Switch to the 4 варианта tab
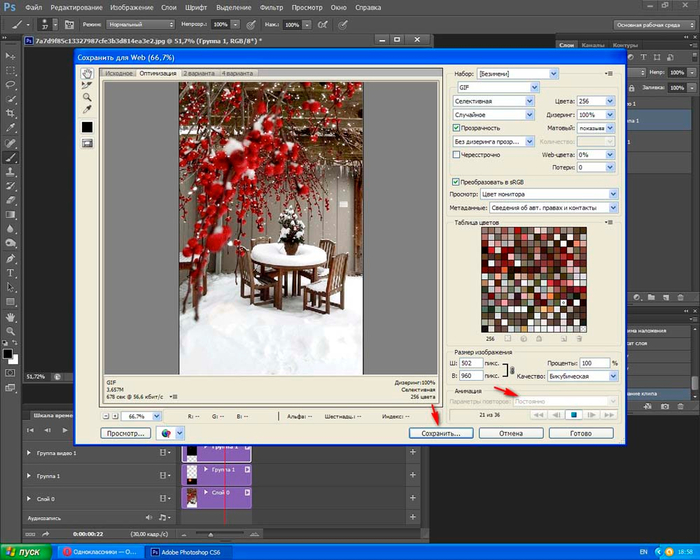Viewport: 700px width, 560px height. pyautogui.click(x=238, y=73)
